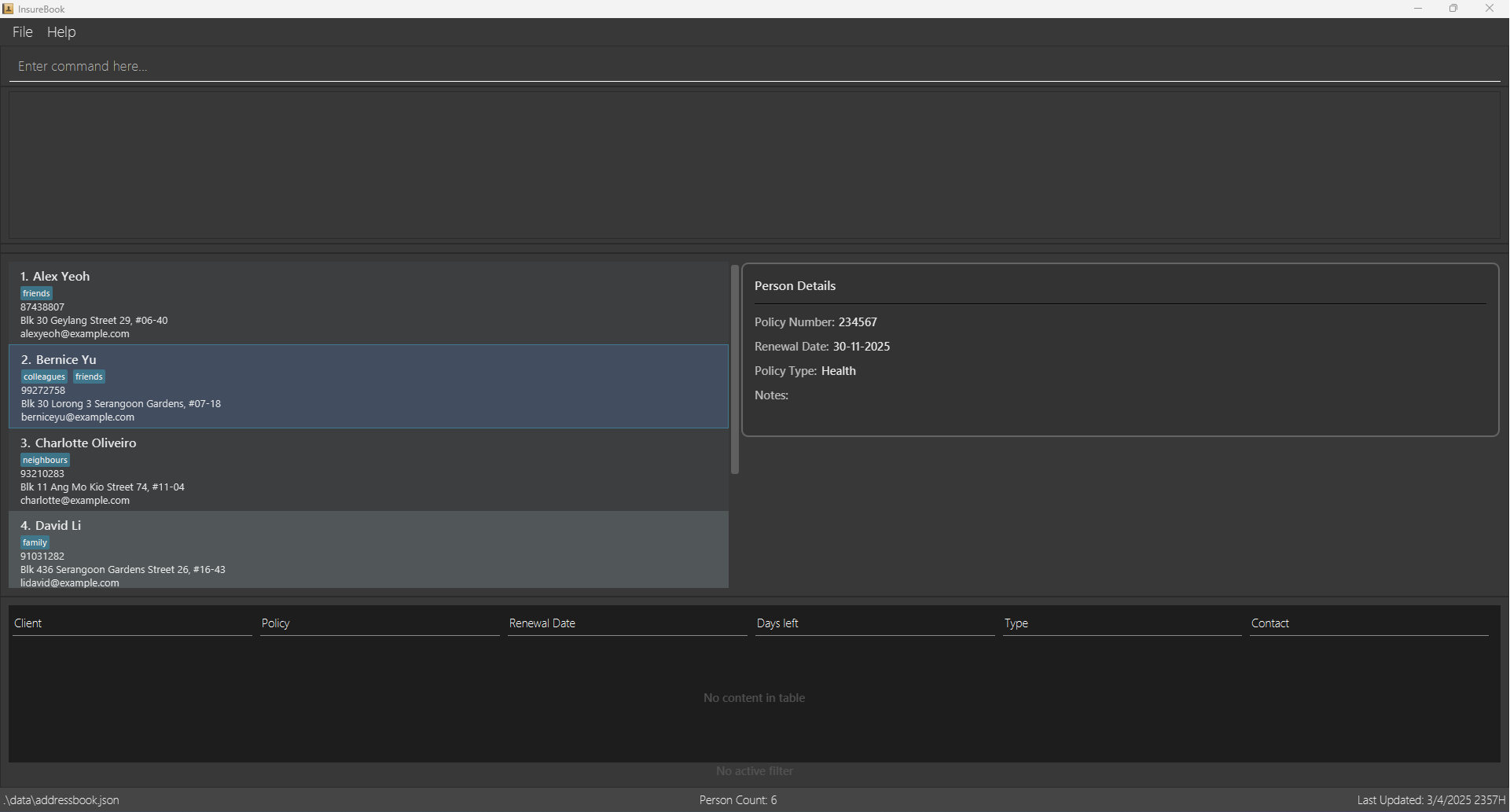Open the File menu
The image size is (1510, 812).
[x=22, y=32]
